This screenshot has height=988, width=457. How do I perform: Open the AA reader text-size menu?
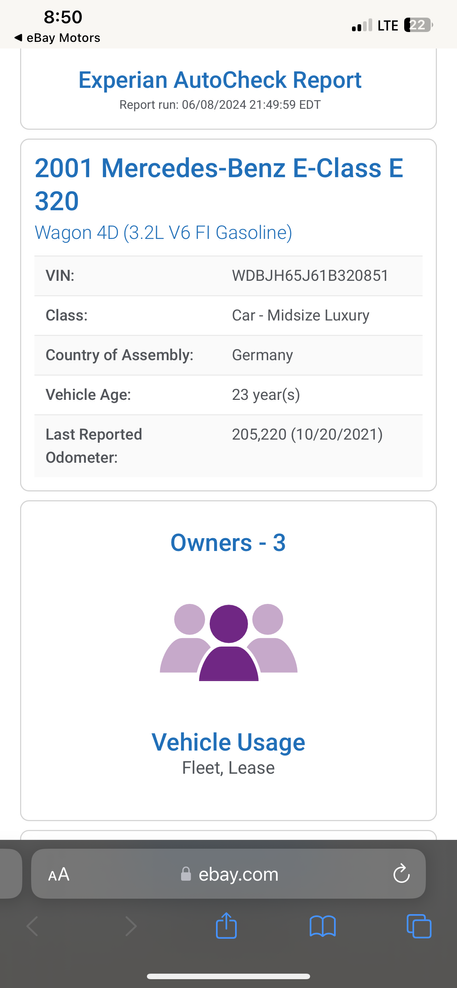point(59,875)
